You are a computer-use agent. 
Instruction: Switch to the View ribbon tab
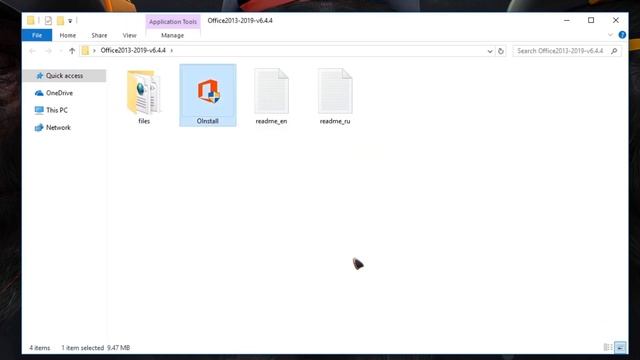click(x=129, y=36)
